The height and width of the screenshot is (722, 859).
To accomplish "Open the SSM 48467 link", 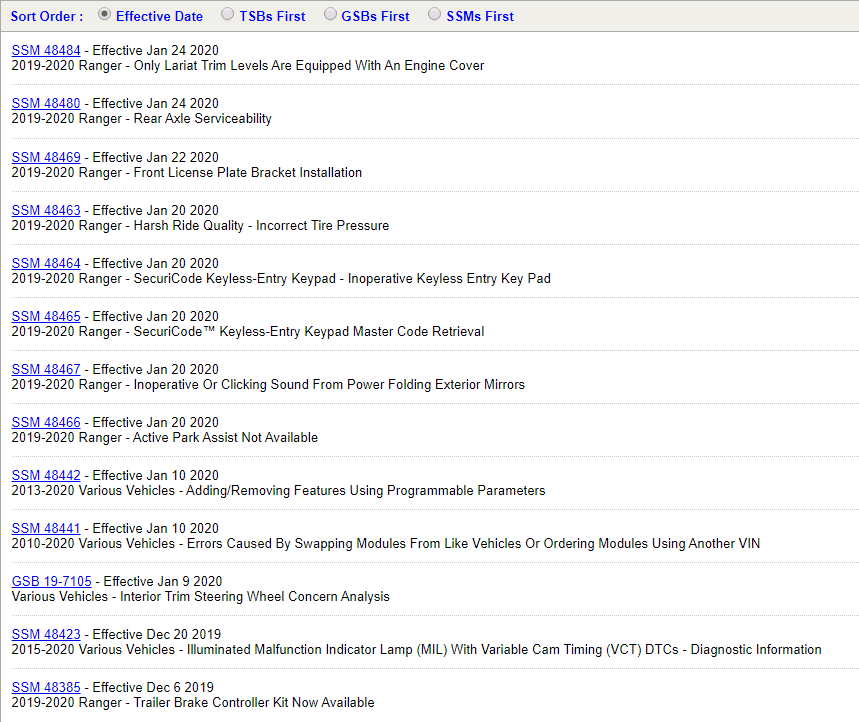I will pyautogui.click(x=46, y=370).
